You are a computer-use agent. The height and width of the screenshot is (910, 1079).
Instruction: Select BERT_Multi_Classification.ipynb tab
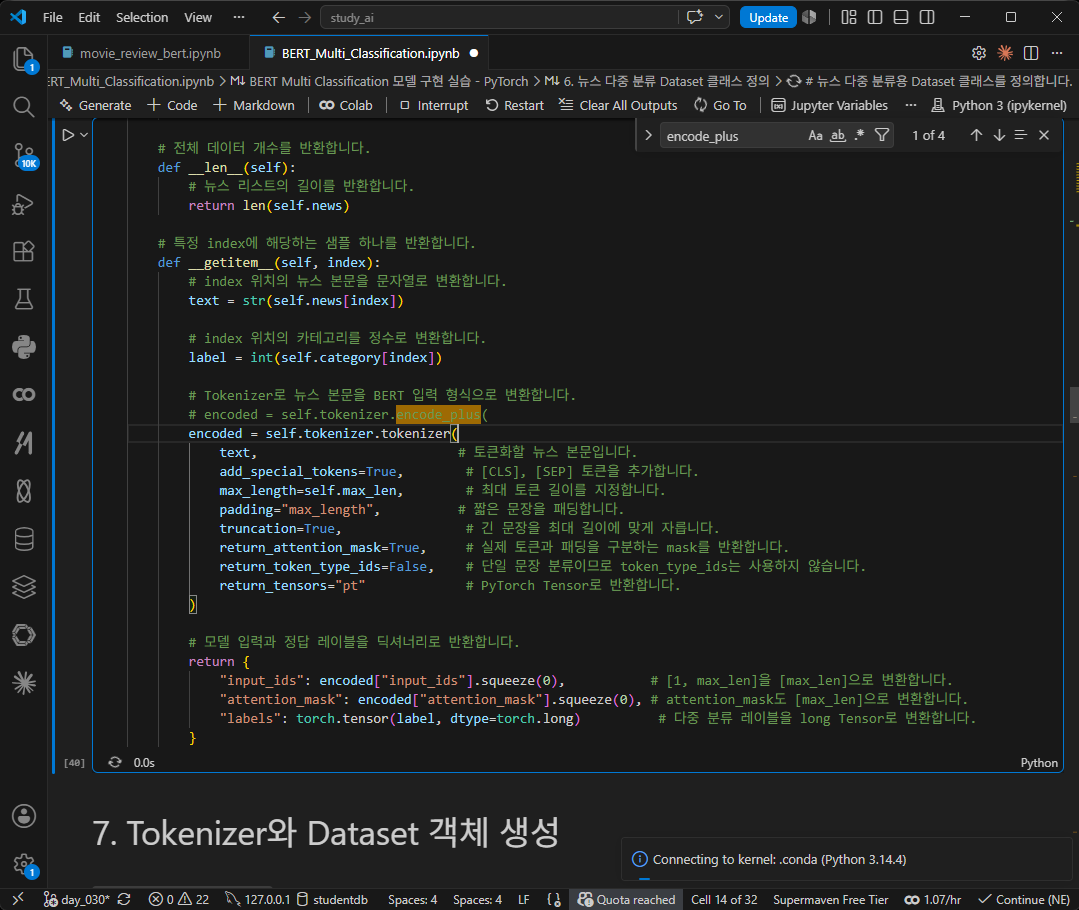pyautogui.click(x=370, y=53)
